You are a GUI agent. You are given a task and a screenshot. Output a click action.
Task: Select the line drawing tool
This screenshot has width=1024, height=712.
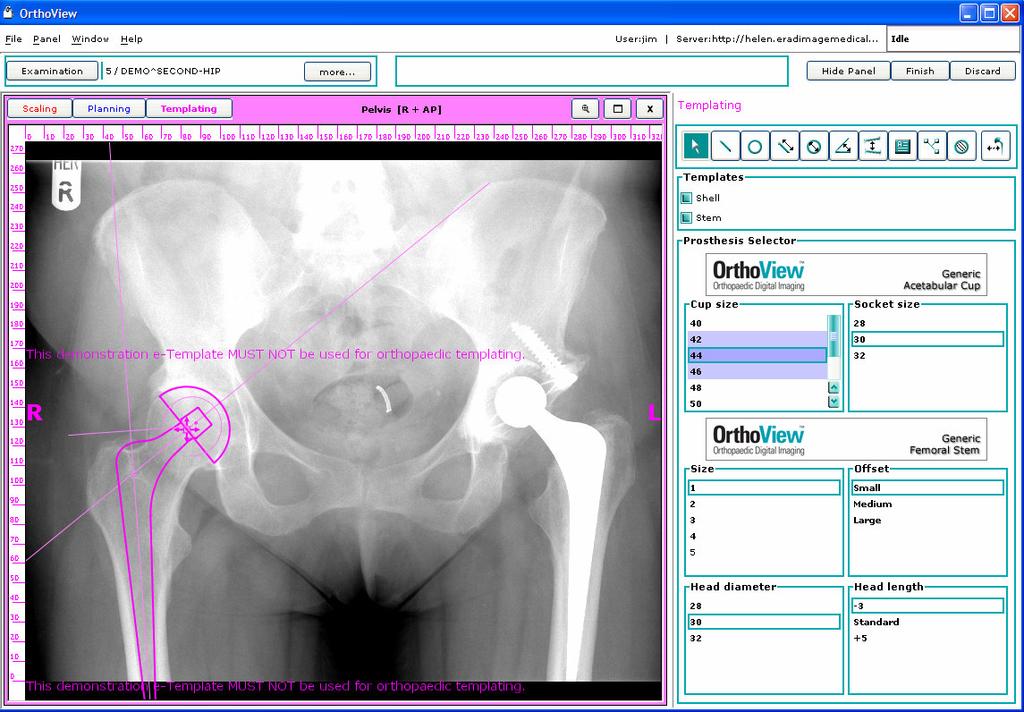pyautogui.click(x=725, y=146)
